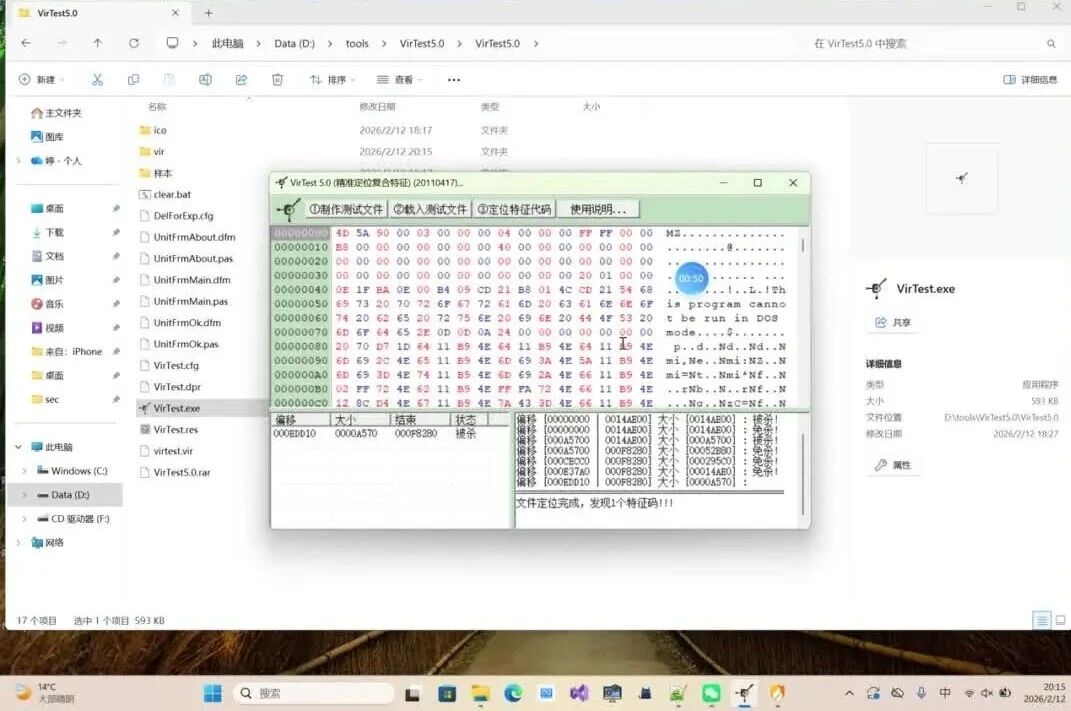Image resolution: width=1071 pixels, height=711 pixels.
Task: Open the three-dot more options menu
Action: (454, 80)
